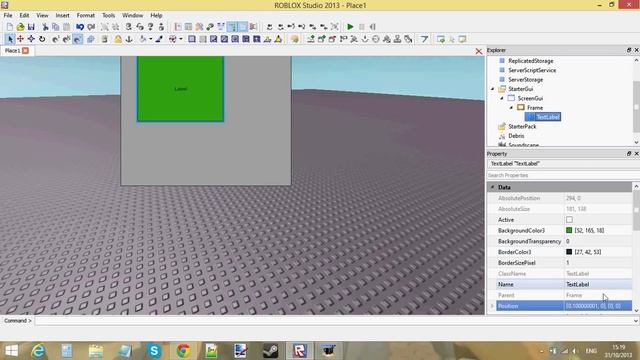Viewport: 640px width, 360px height.
Task: Click the yellow warning triangle toolbar icon
Action: coord(278,39)
